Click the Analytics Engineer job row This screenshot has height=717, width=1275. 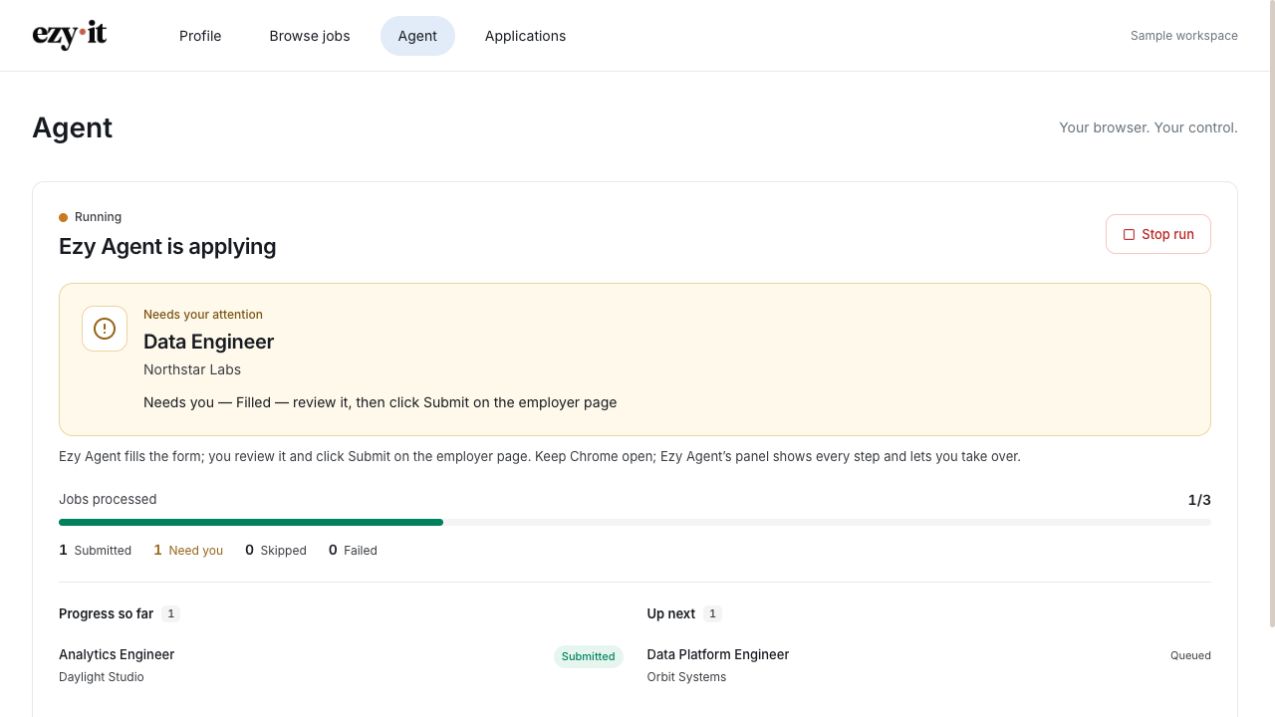tap(340, 665)
